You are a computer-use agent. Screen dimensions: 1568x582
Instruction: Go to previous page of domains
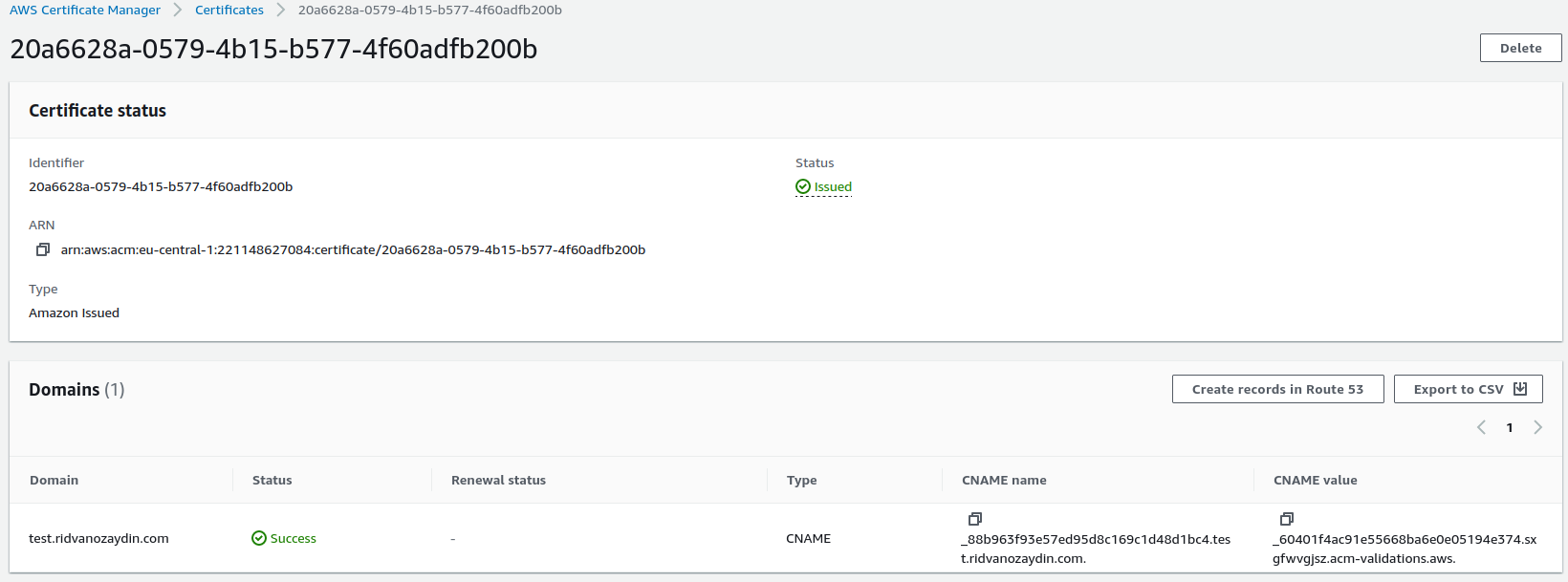[x=1482, y=427]
